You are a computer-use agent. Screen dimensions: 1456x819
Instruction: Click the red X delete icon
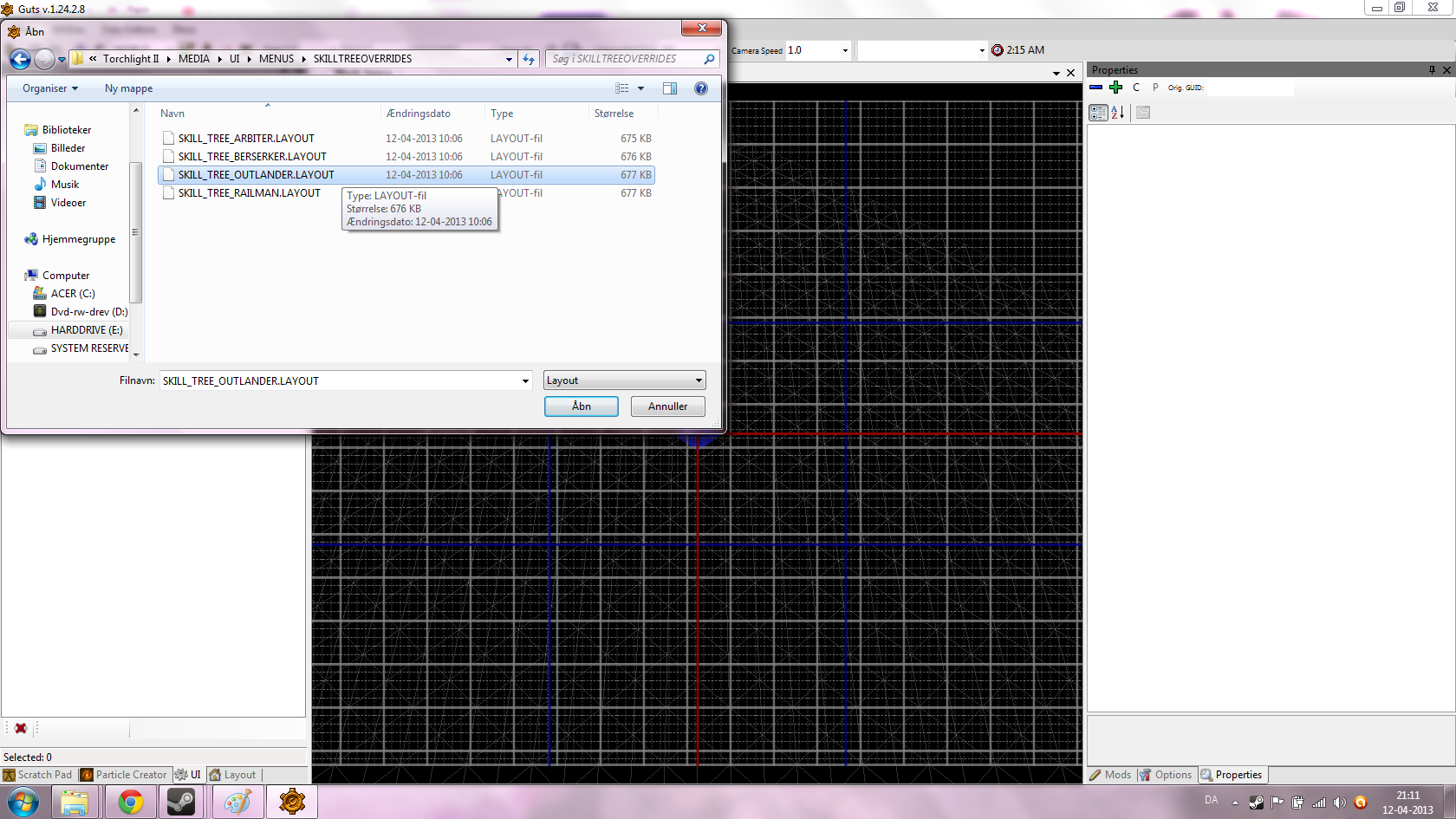click(21, 728)
